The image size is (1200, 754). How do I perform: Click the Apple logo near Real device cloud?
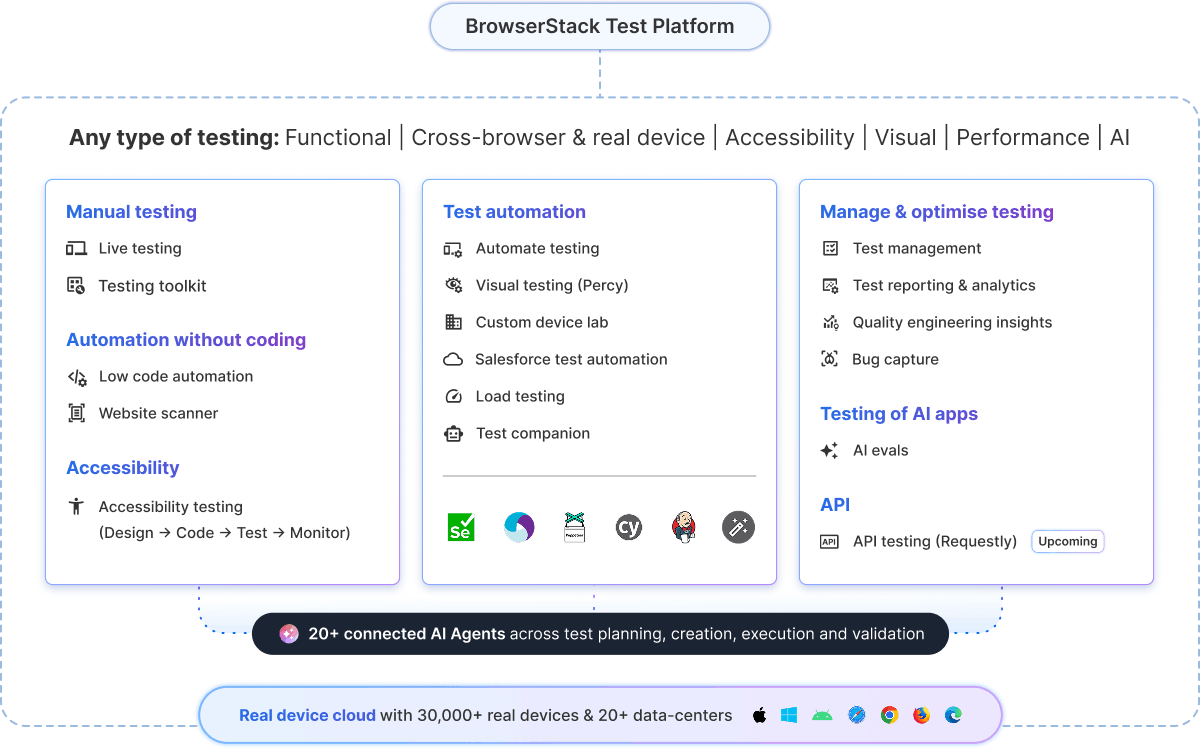(x=759, y=715)
